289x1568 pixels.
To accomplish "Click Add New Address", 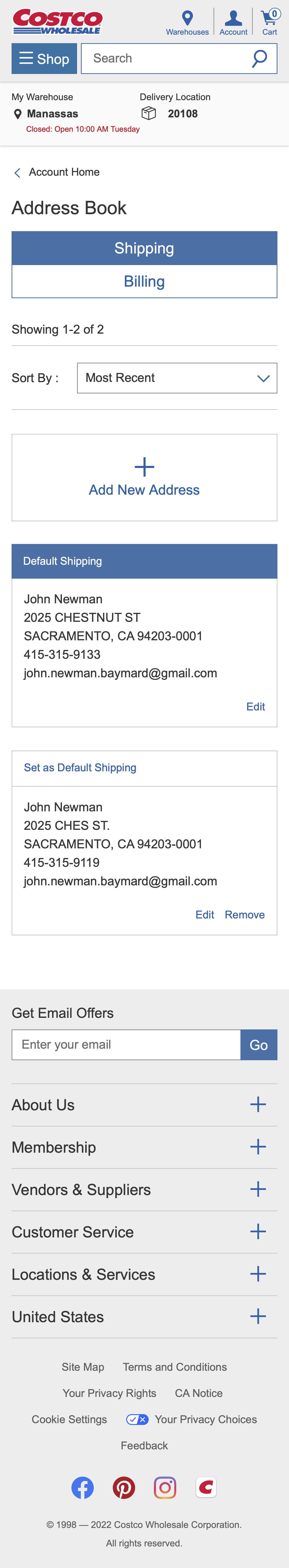I will click(144, 477).
